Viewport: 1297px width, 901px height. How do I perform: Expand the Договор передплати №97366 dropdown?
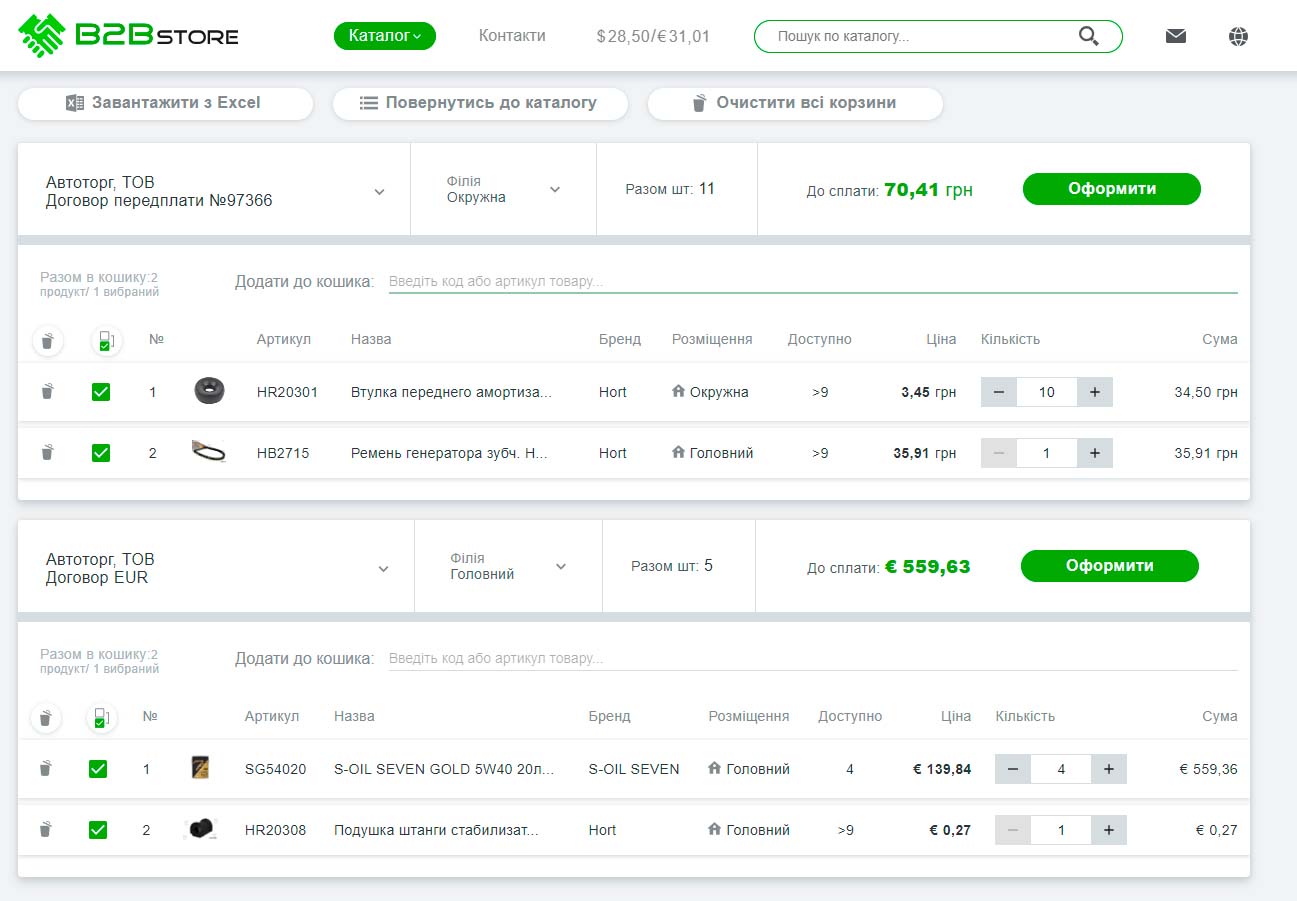pos(379,192)
